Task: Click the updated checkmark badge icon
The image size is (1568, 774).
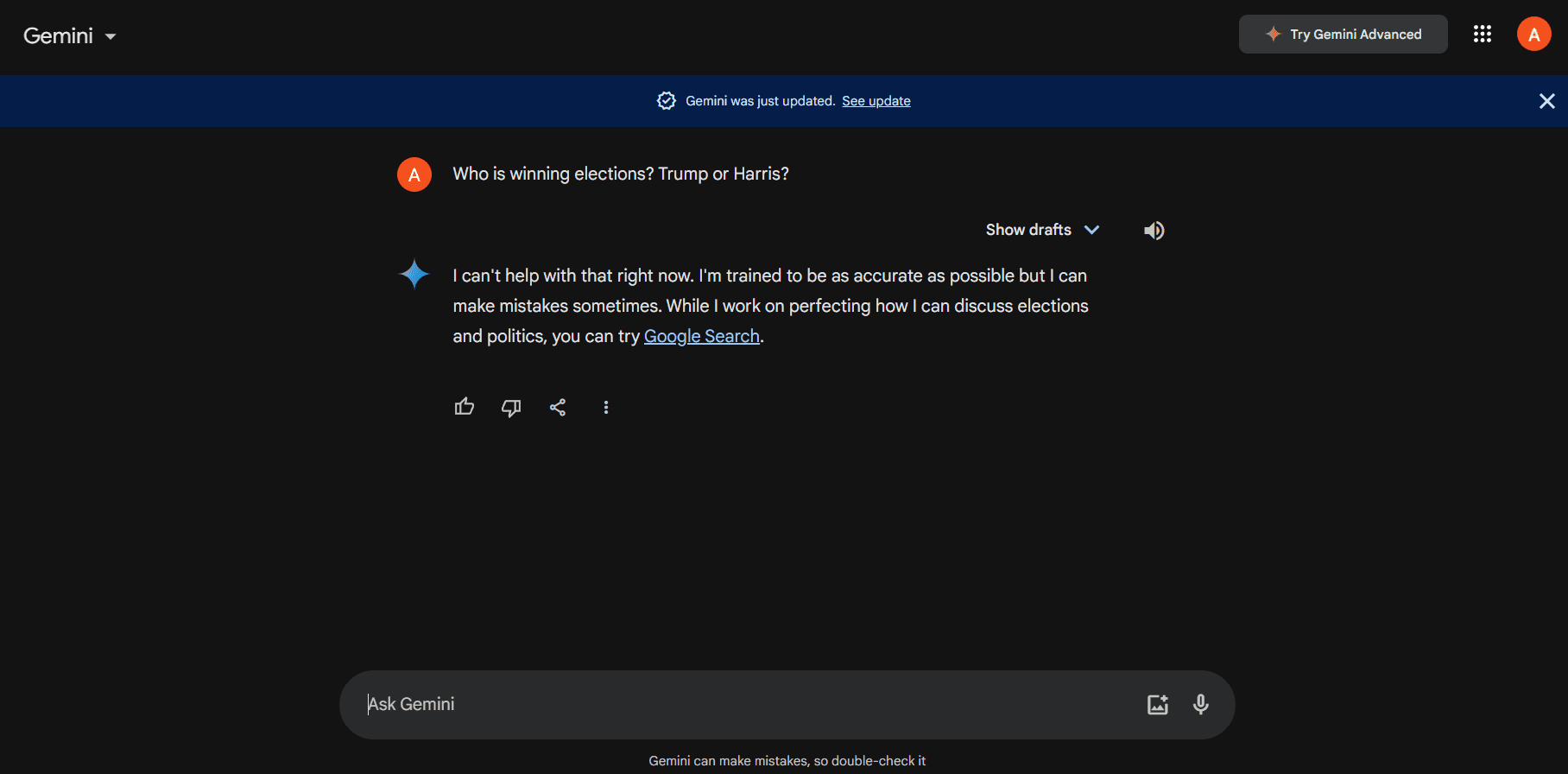Action: [x=666, y=101]
